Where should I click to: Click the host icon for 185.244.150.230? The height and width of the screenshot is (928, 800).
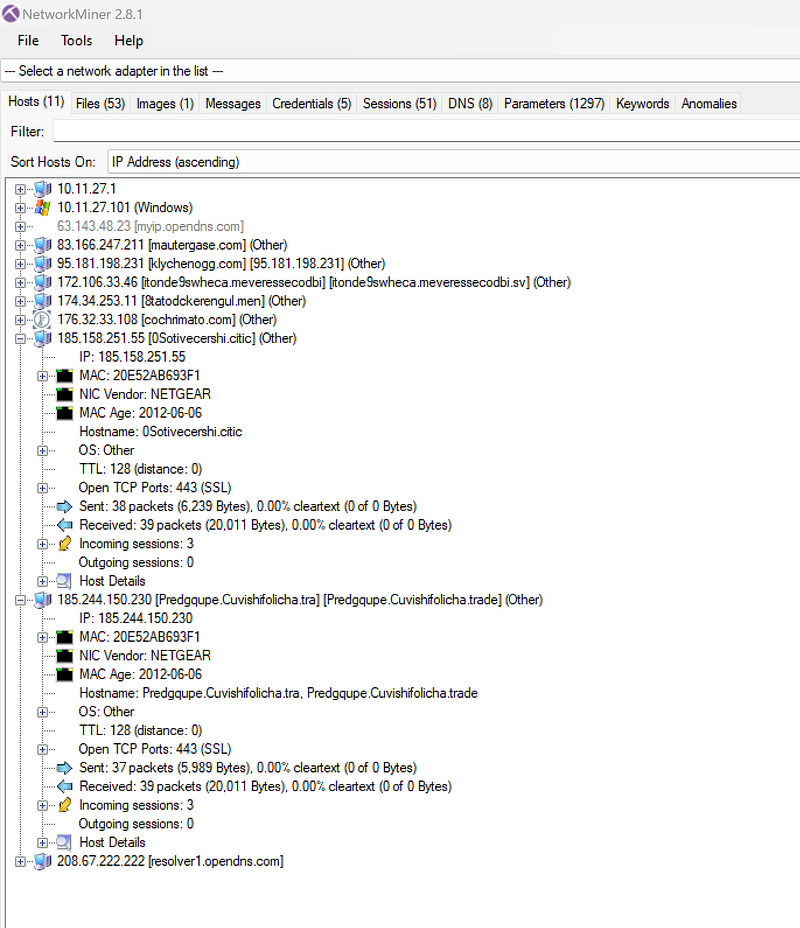[x=43, y=600]
